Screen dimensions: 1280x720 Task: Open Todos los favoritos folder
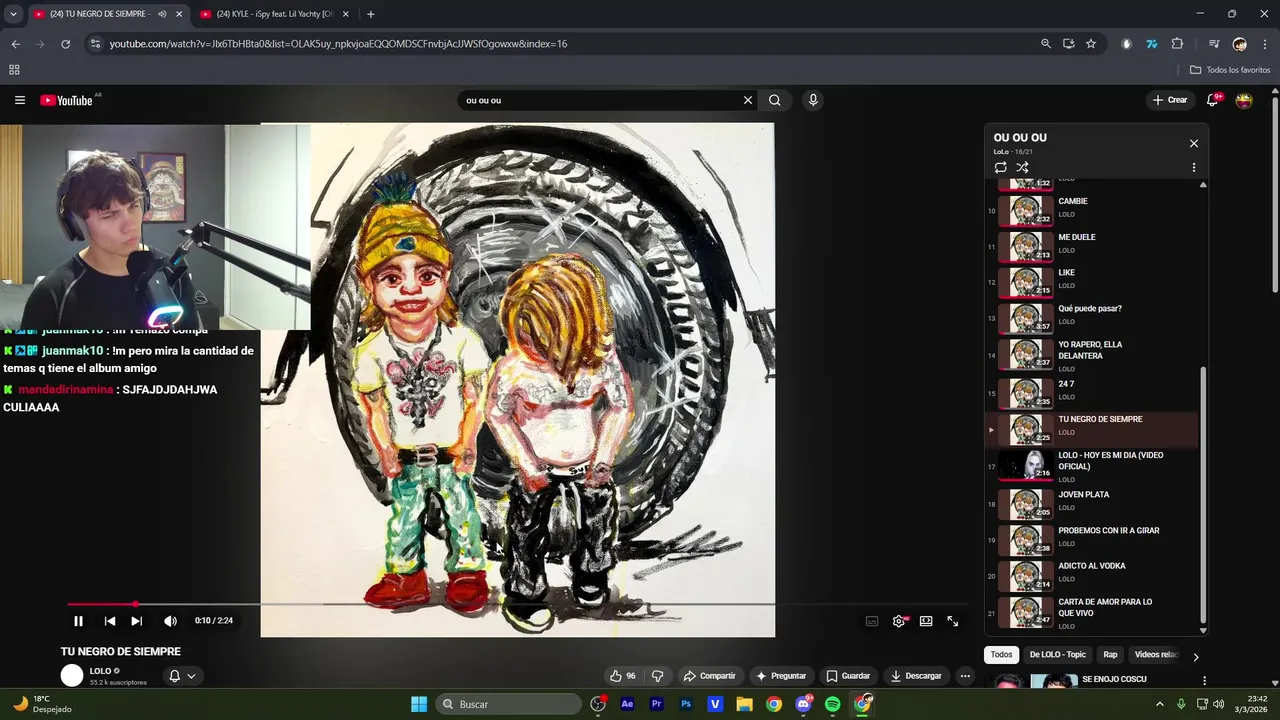click(x=1230, y=70)
